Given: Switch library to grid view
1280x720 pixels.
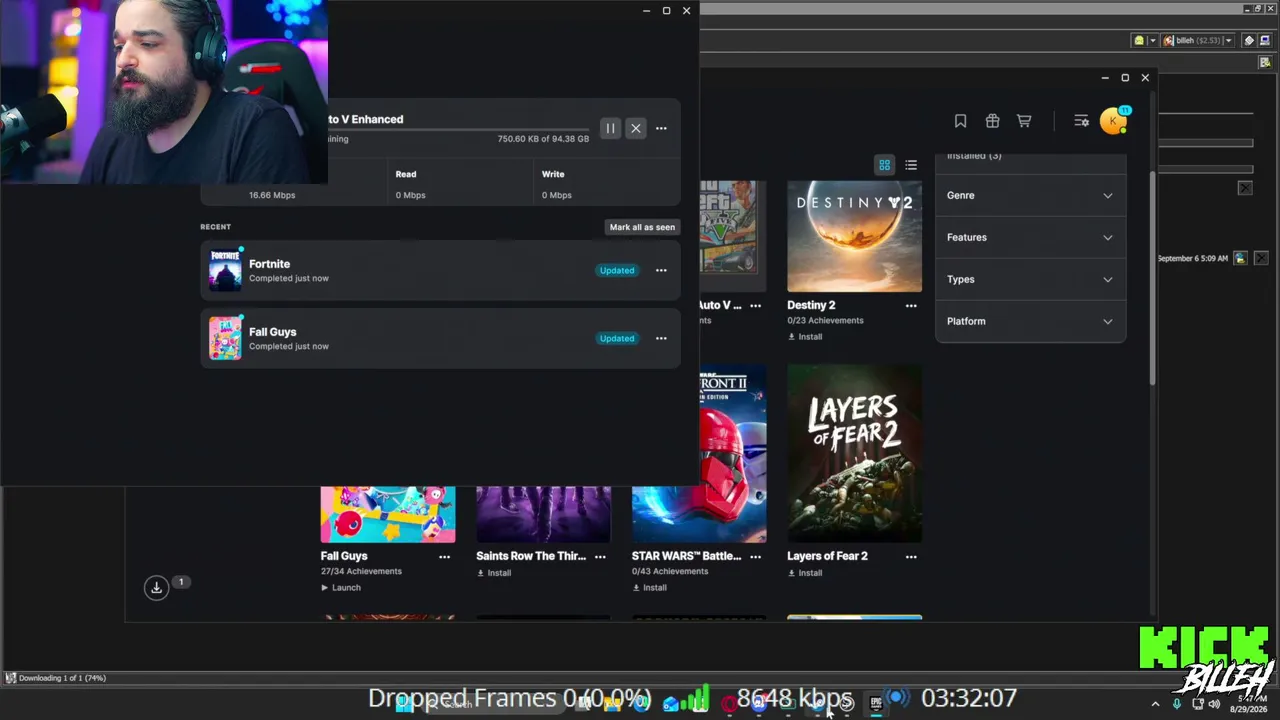Looking at the screenshot, I should coord(884,165).
